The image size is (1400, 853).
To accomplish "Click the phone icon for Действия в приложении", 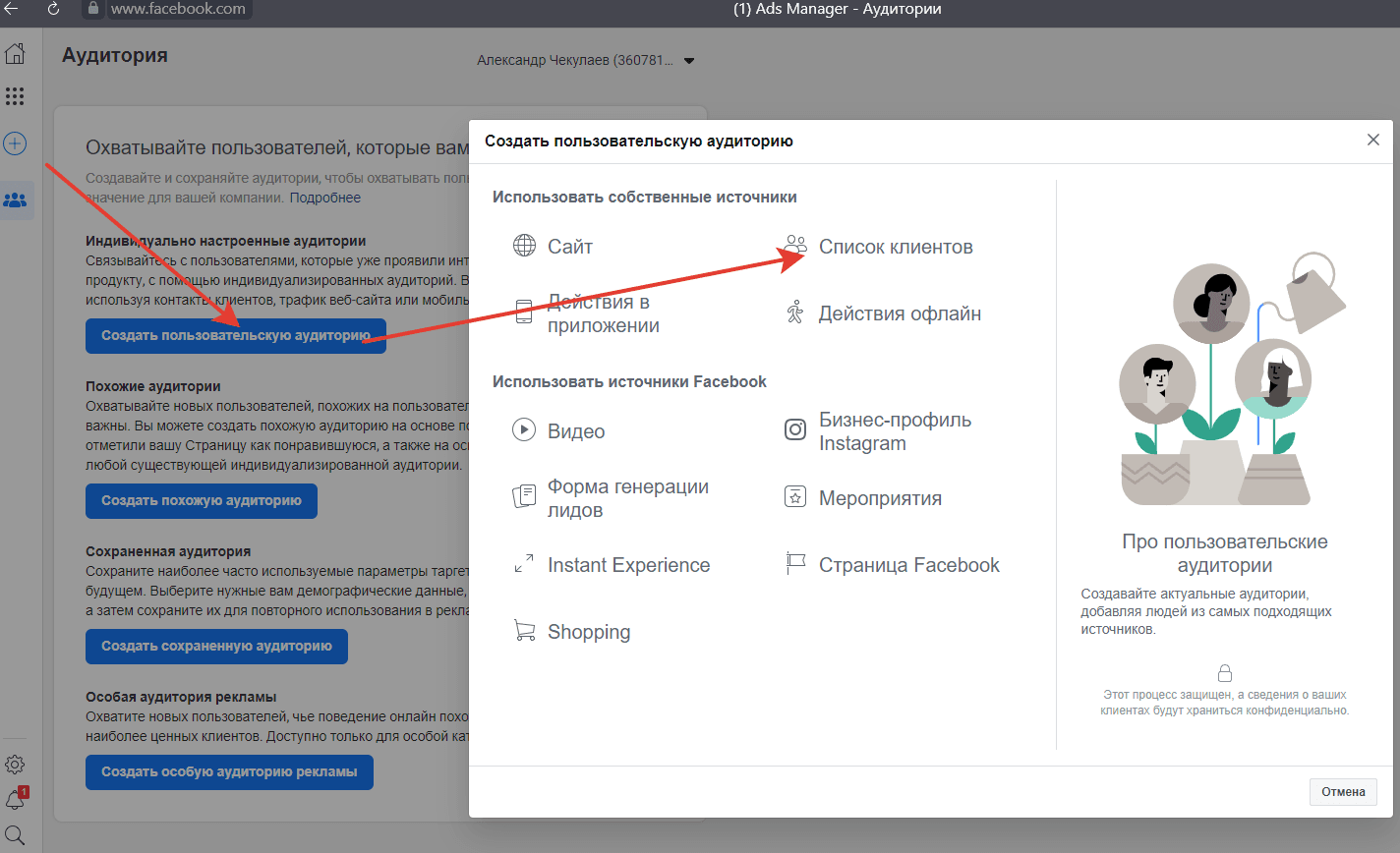I will 525,313.
